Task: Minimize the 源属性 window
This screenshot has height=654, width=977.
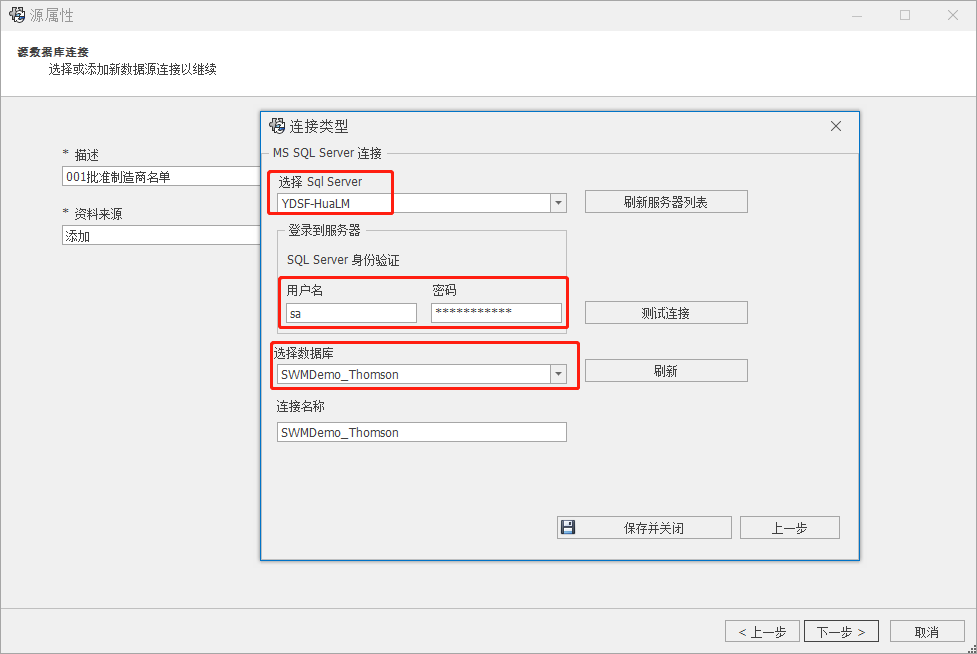Action: (x=858, y=16)
